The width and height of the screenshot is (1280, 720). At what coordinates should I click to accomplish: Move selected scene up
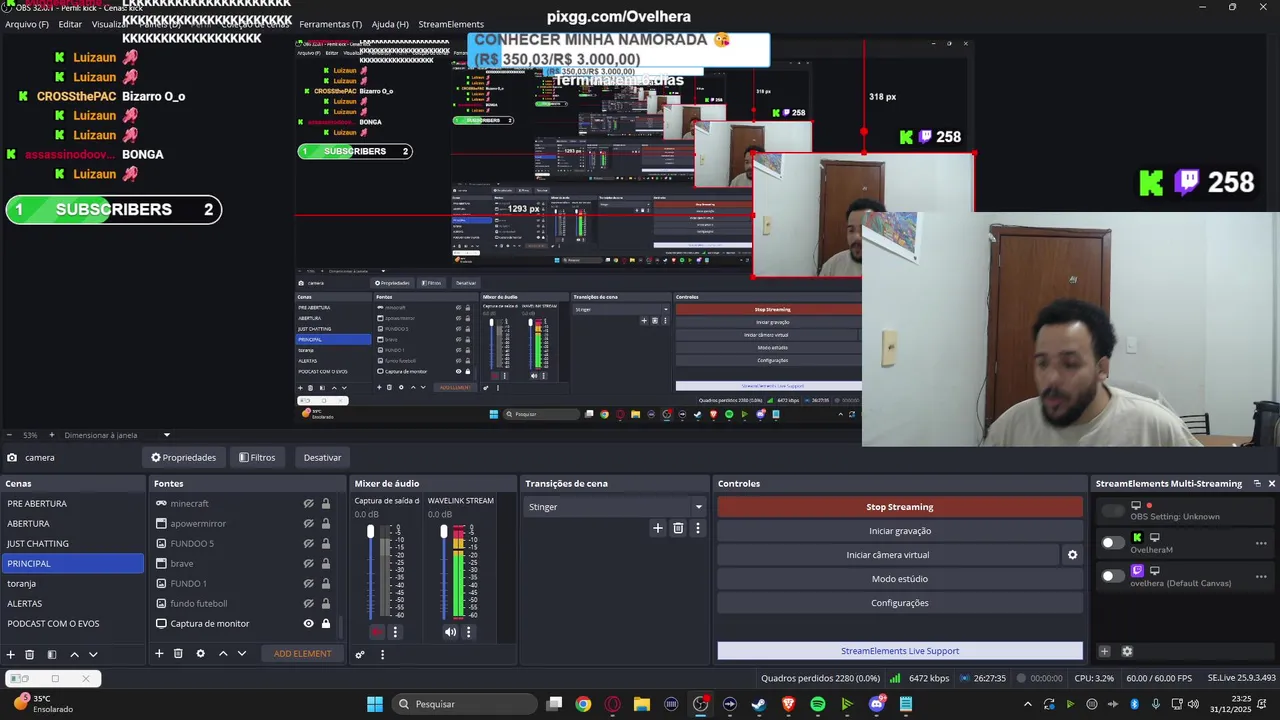[74, 654]
